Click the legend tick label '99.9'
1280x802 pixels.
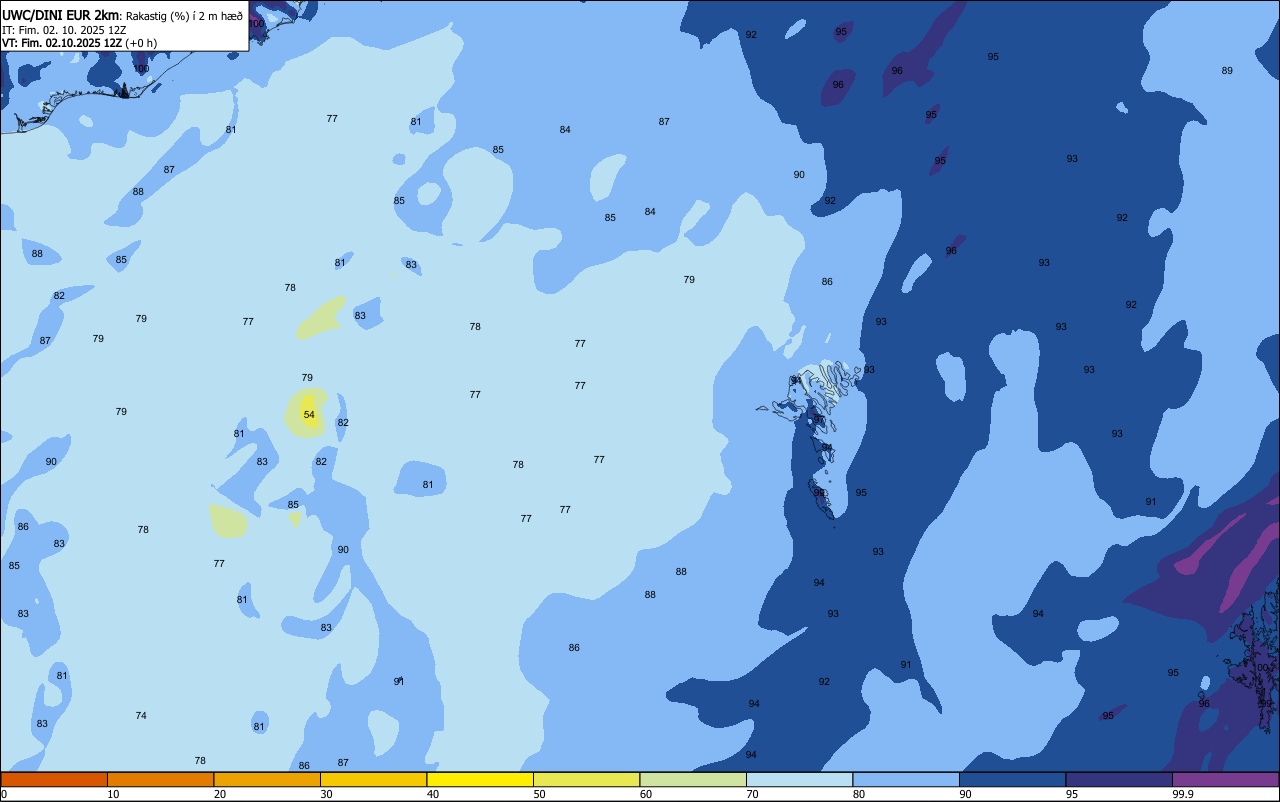coord(1183,794)
